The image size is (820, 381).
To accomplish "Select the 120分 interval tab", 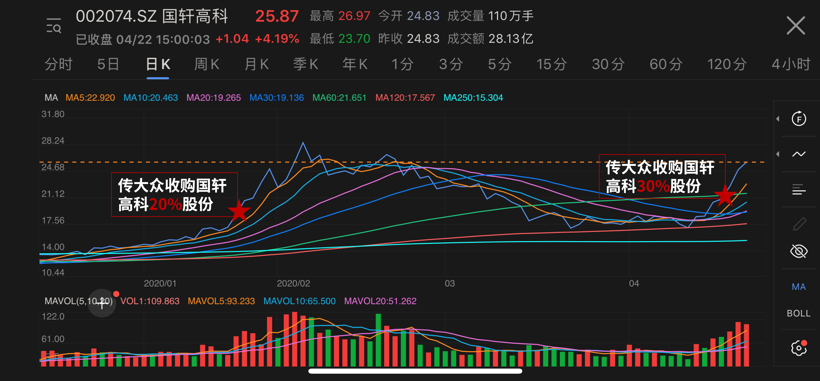I will click(726, 64).
